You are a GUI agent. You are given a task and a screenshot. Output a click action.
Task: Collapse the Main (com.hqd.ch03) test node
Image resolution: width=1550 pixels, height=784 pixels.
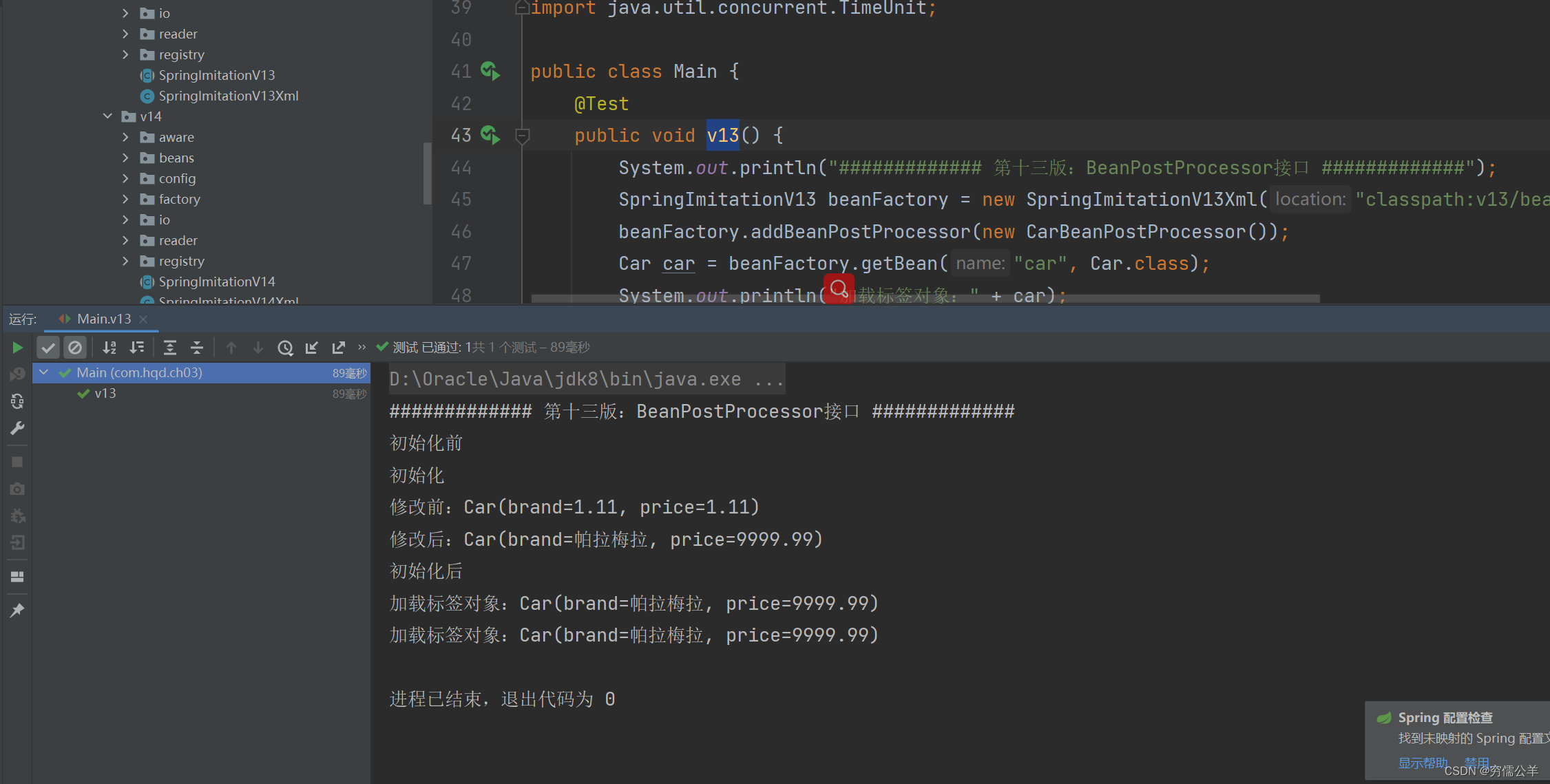pyautogui.click(x=44, y=372)
